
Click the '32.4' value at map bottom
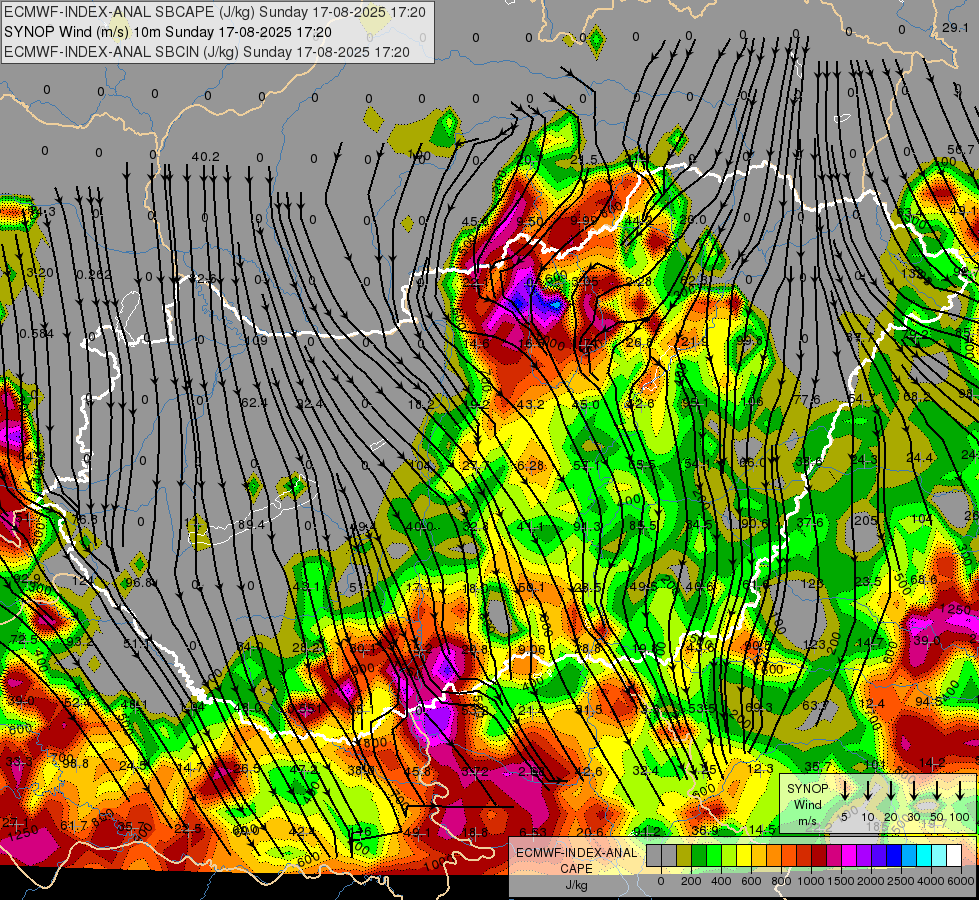pos(646,771)
